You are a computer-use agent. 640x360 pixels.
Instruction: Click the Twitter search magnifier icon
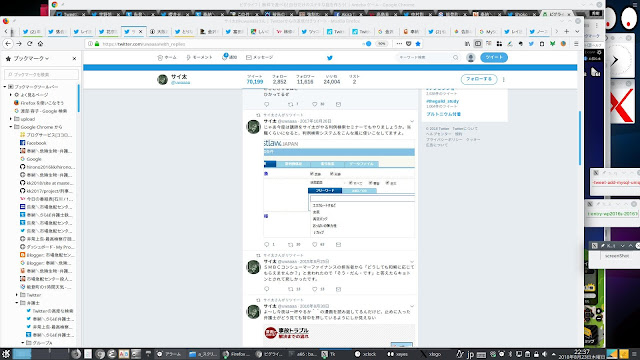(456, 58)
